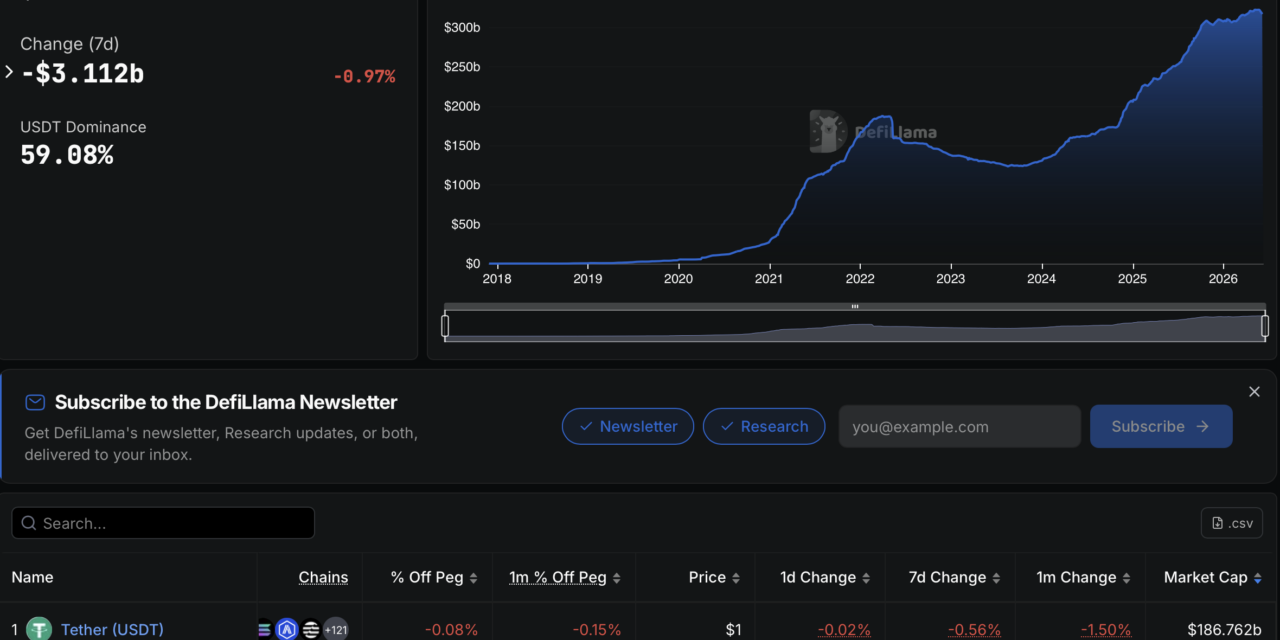Click the DefiLlama watermark logo on chart
This screenshot has height=640, width=1280.
[x=873, y=131]
